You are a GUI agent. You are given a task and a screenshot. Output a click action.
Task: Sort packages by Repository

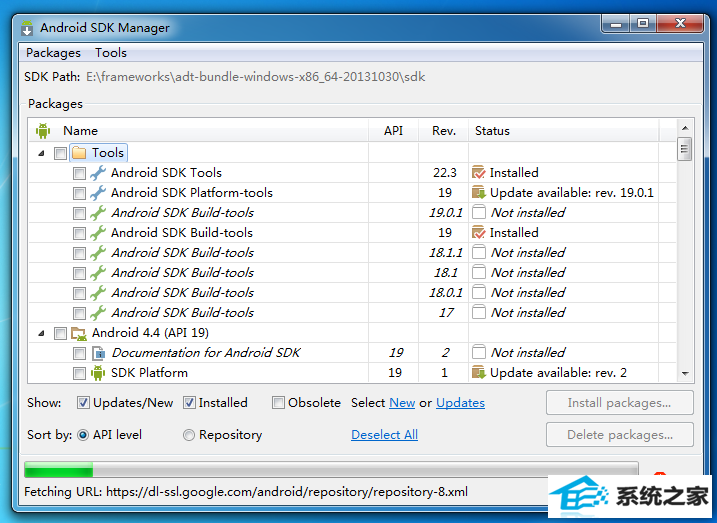pyautogui.click(x=189, y=435)
